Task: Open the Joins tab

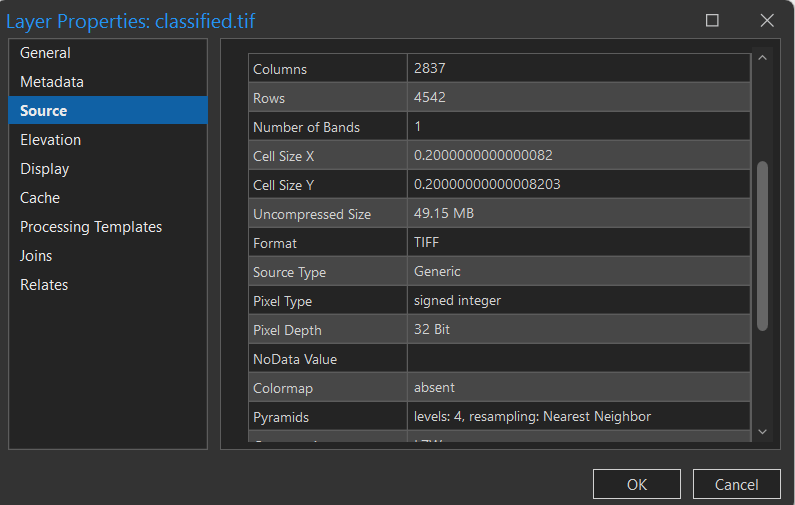Action: [36, 256]
